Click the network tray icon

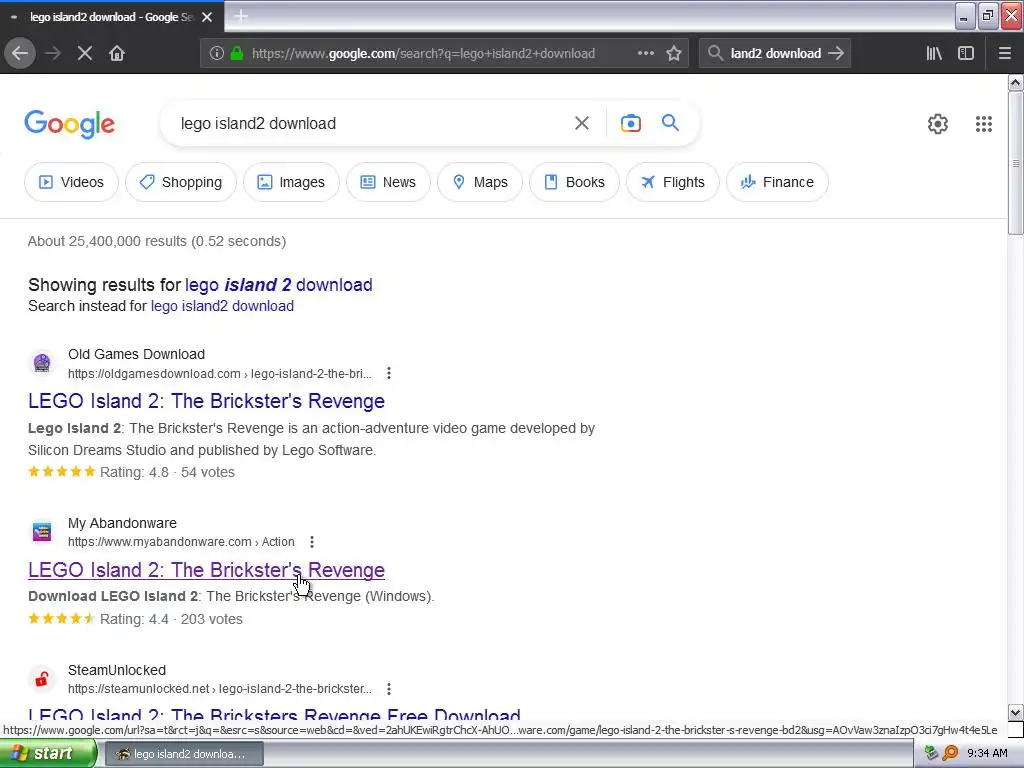click(x=931, y=754)
